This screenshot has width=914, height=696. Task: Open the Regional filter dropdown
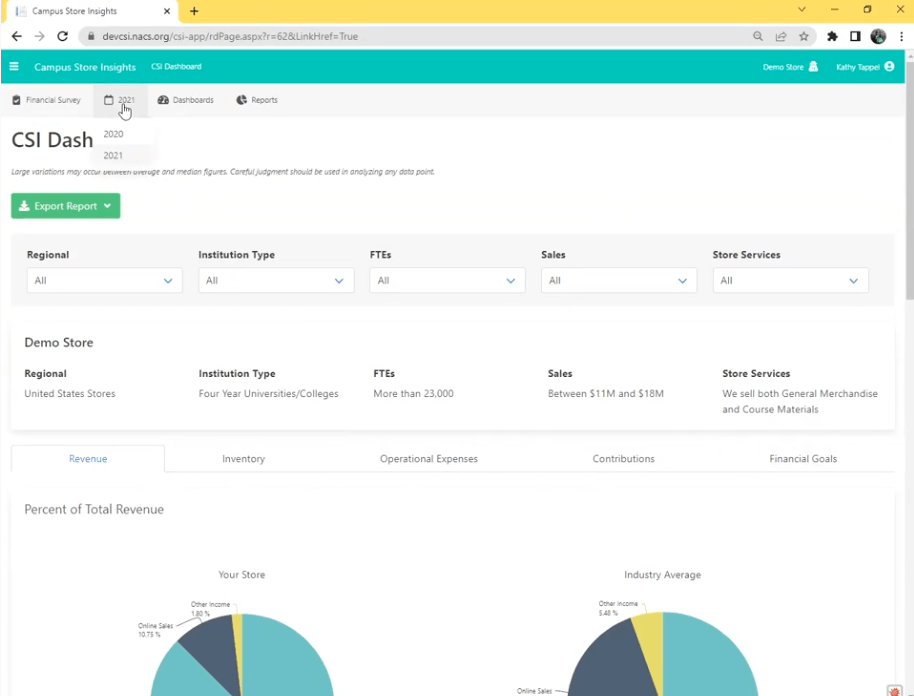coord(104,280)
